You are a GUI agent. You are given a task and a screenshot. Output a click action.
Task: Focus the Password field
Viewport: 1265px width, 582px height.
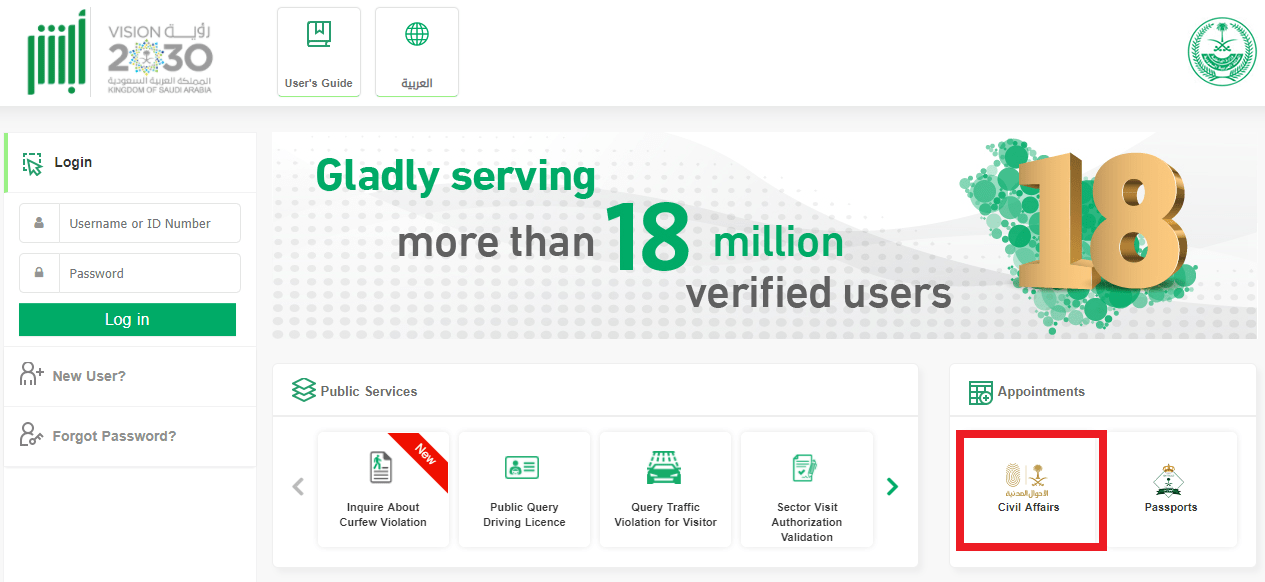coord(130,273)
